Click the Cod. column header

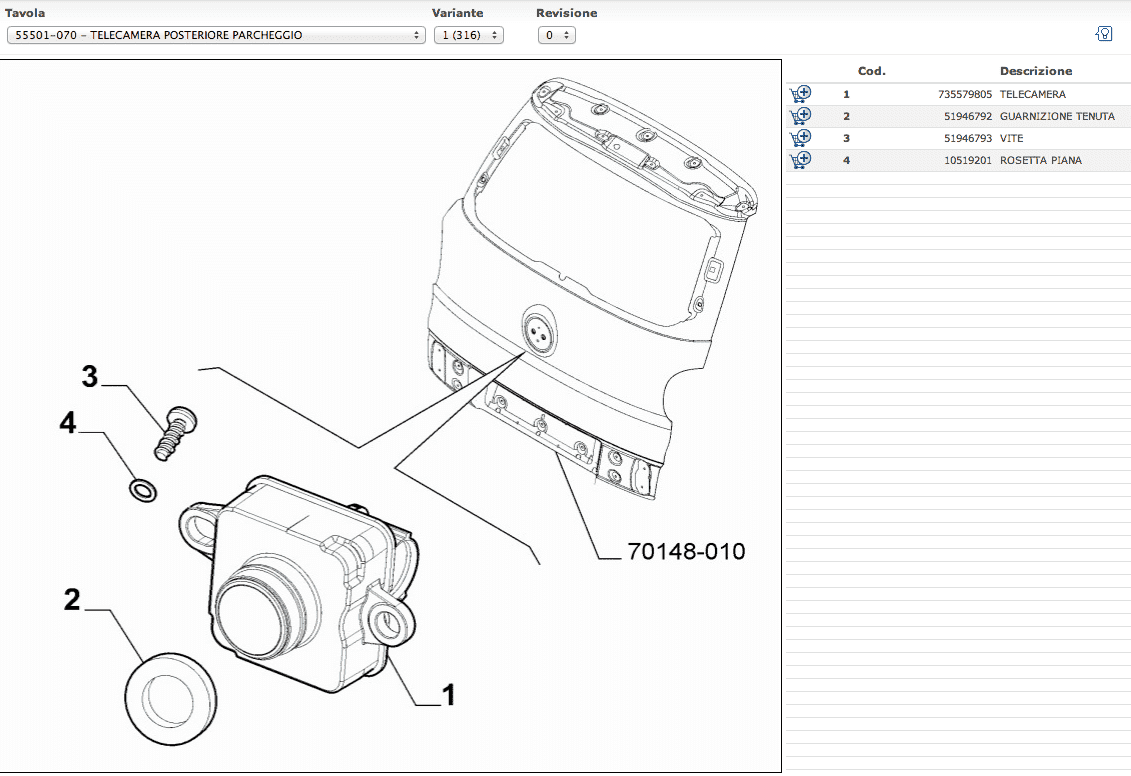[871, 71]
